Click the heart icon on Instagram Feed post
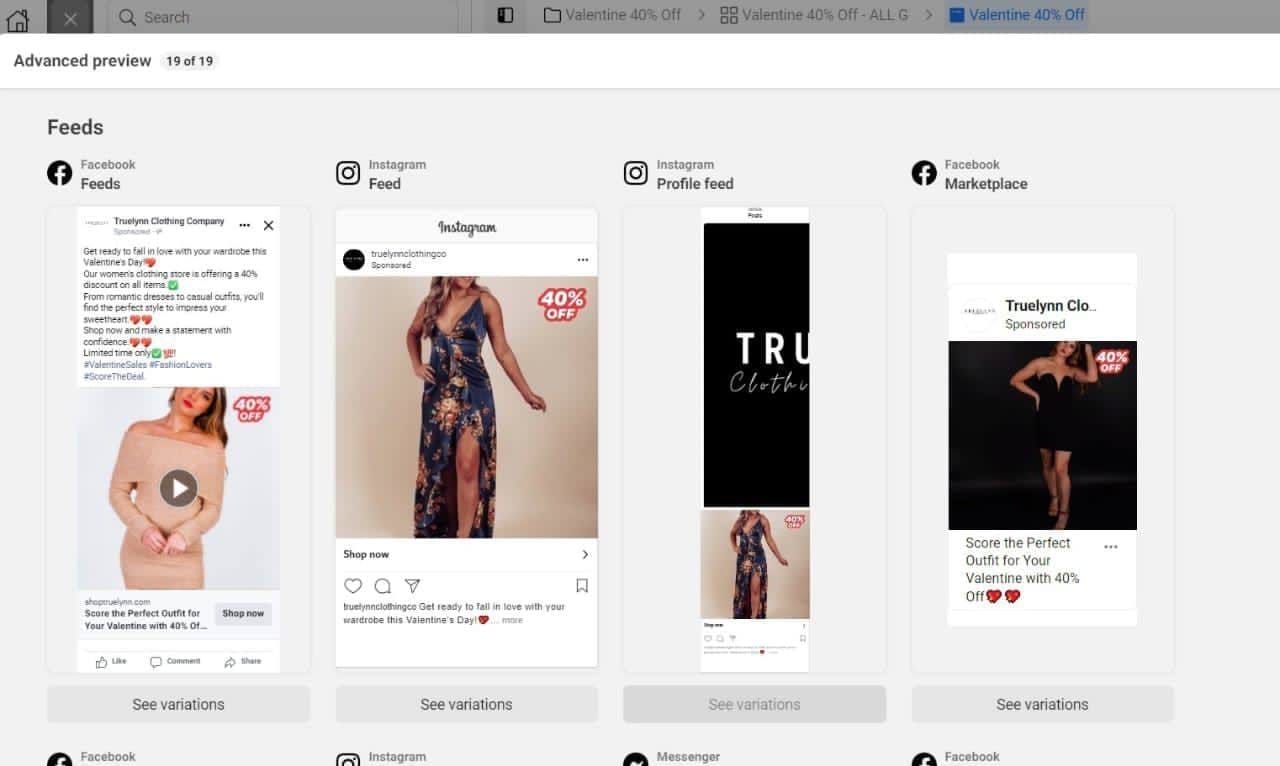 coord(353,586)
